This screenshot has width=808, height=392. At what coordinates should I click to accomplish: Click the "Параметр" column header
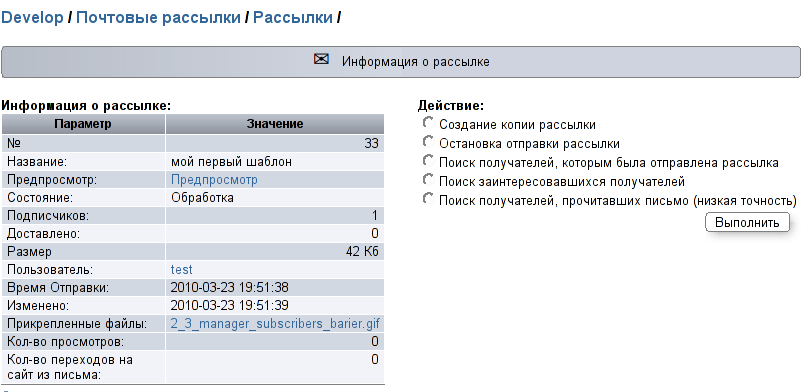[83, 124]
